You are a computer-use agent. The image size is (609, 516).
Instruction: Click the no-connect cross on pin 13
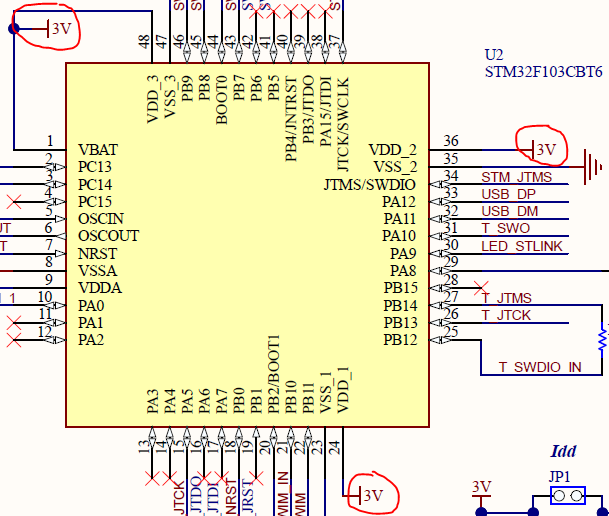(152, 478)
